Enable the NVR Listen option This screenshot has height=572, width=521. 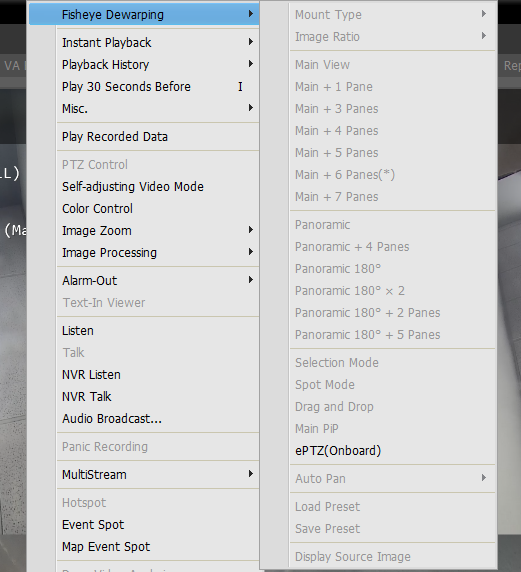coord(158,375)
